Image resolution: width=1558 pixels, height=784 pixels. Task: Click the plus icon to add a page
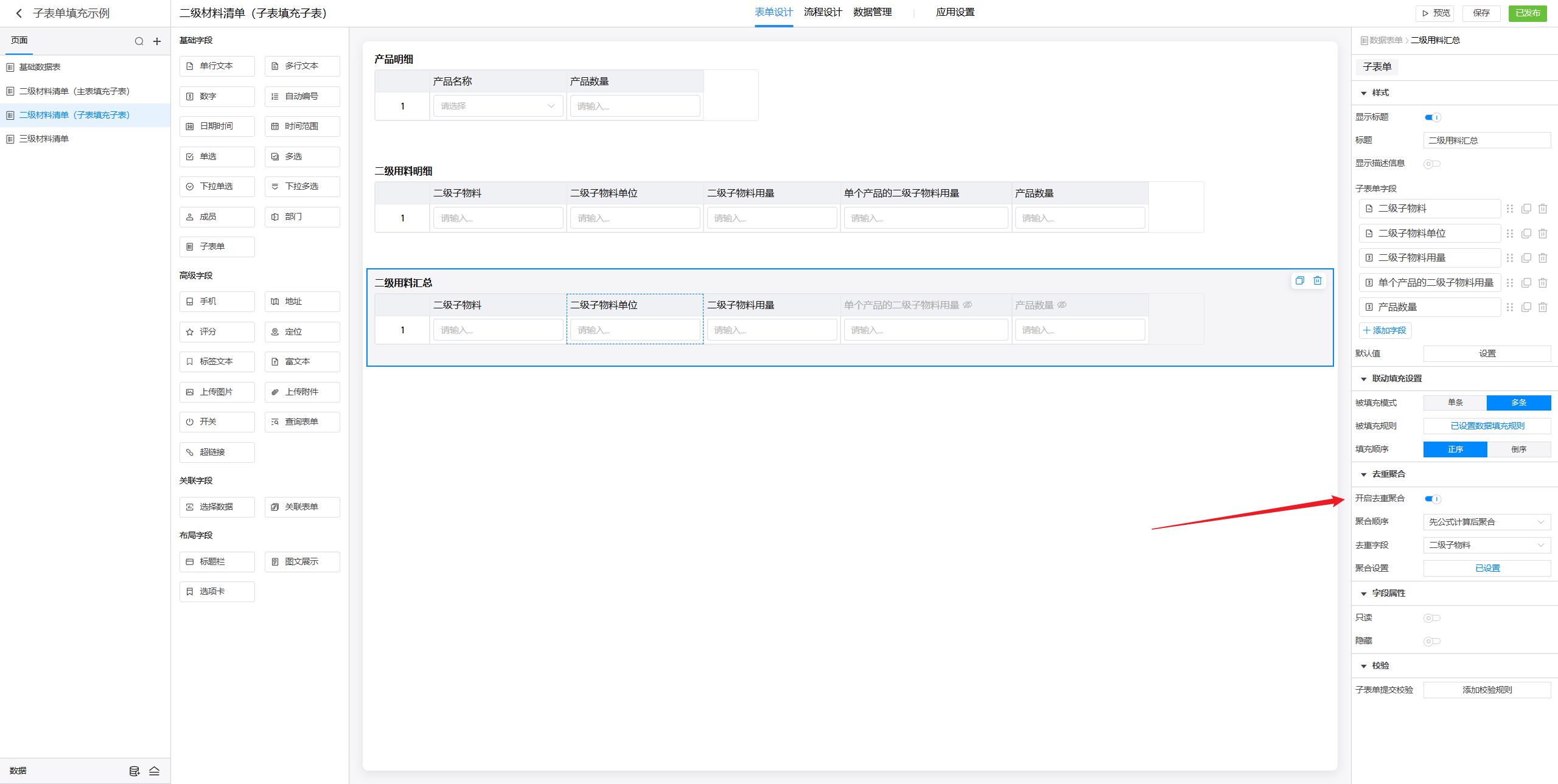(x=157, y=41)
